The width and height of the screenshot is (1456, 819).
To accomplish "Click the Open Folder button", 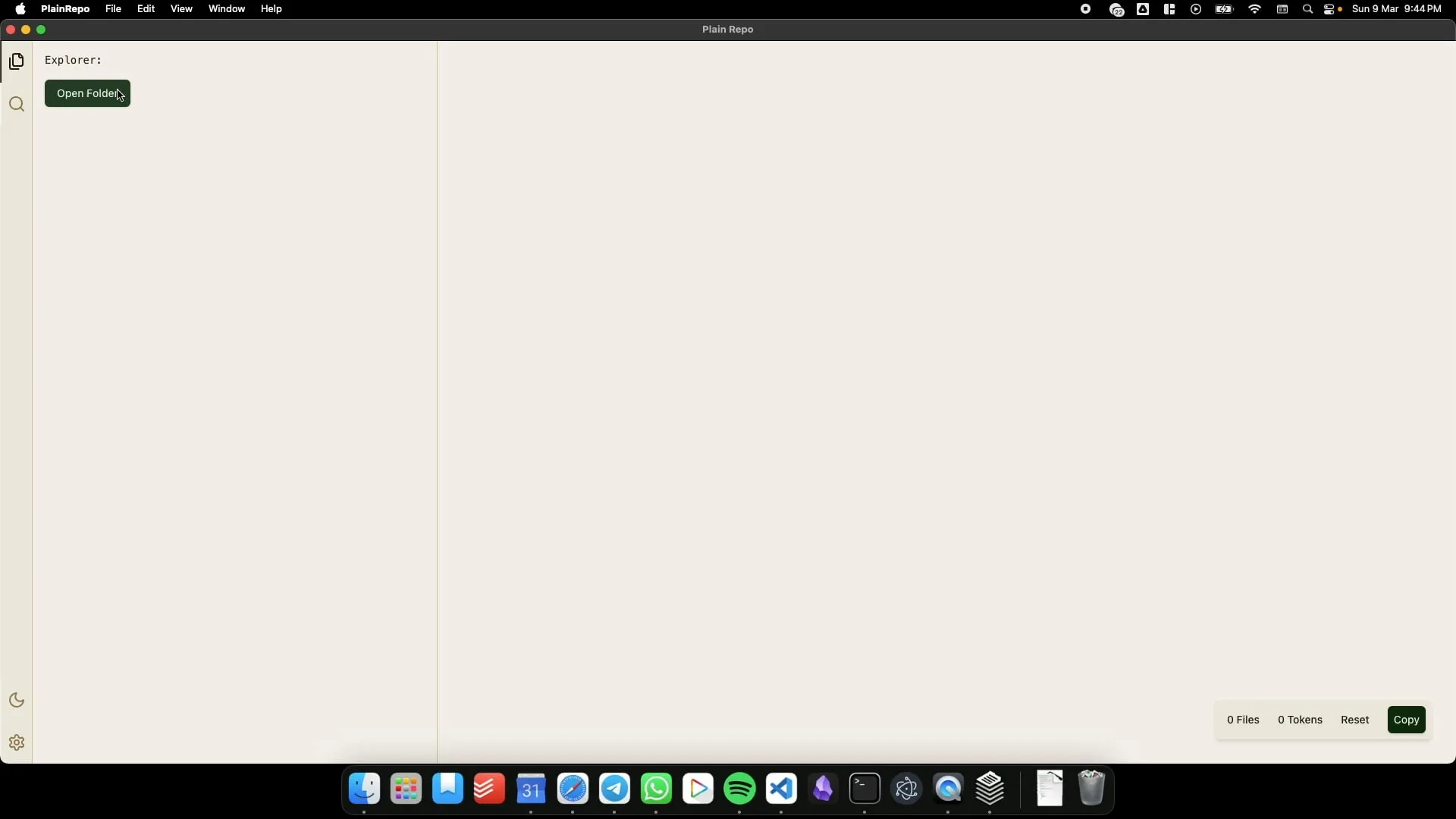I will pos(87,93).
